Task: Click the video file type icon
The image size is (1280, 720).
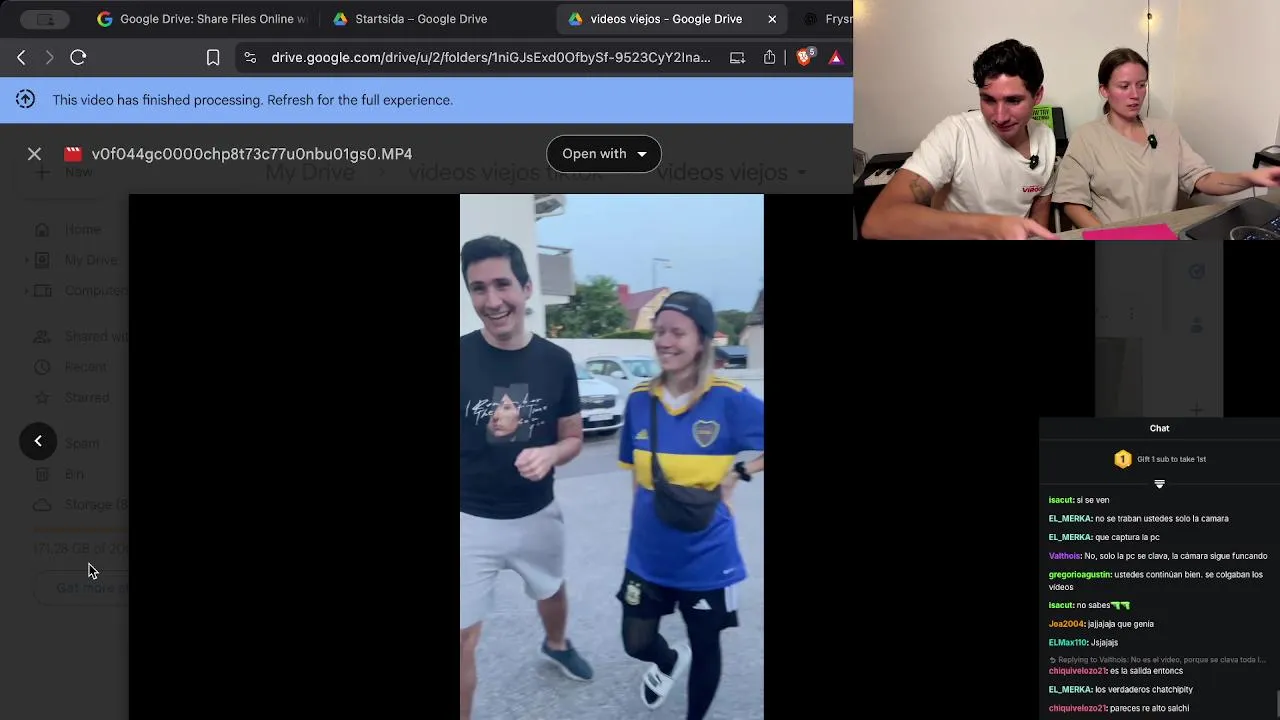Action: click(x=73, y=154)
